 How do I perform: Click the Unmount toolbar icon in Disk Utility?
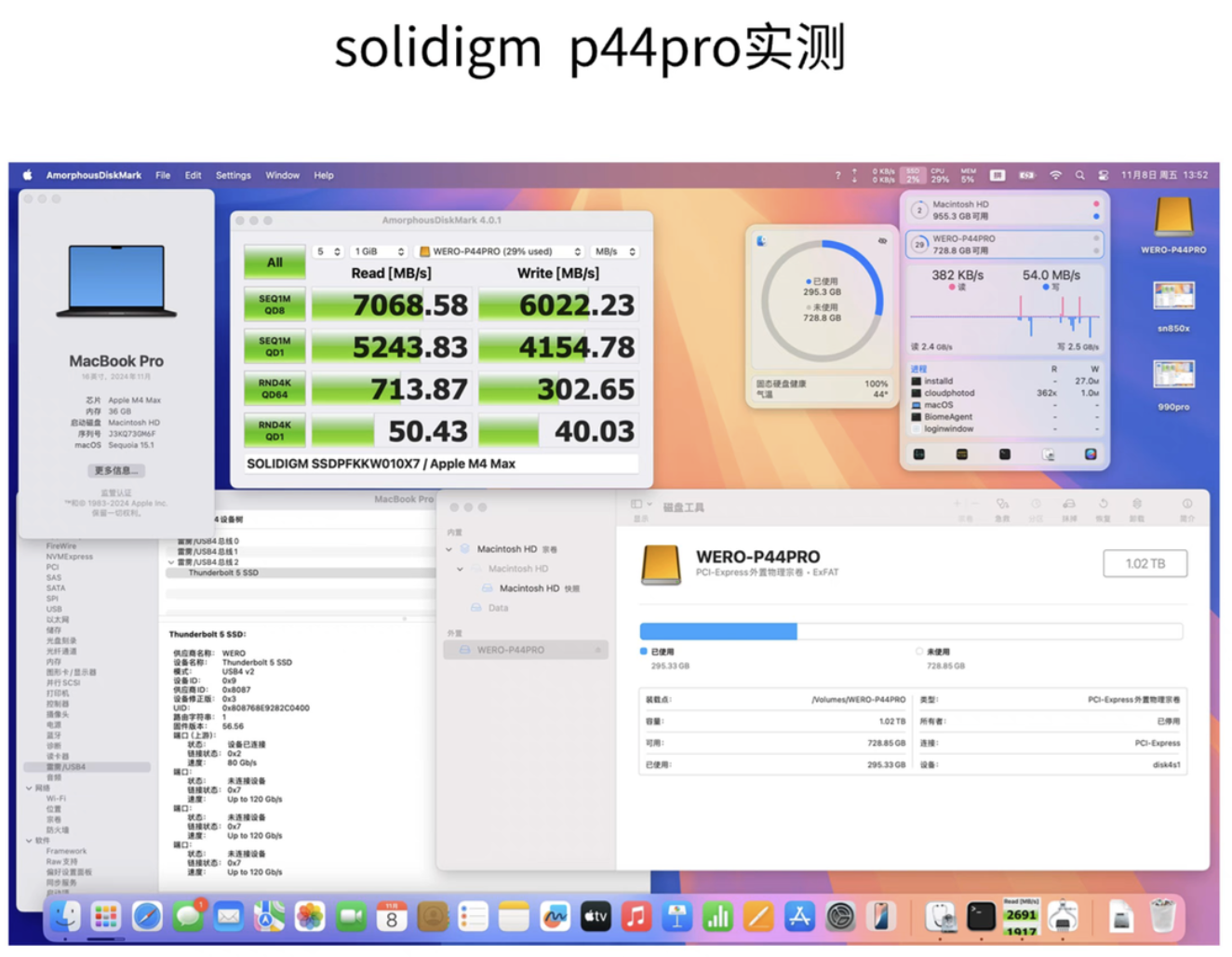(x=1136, y=504)
